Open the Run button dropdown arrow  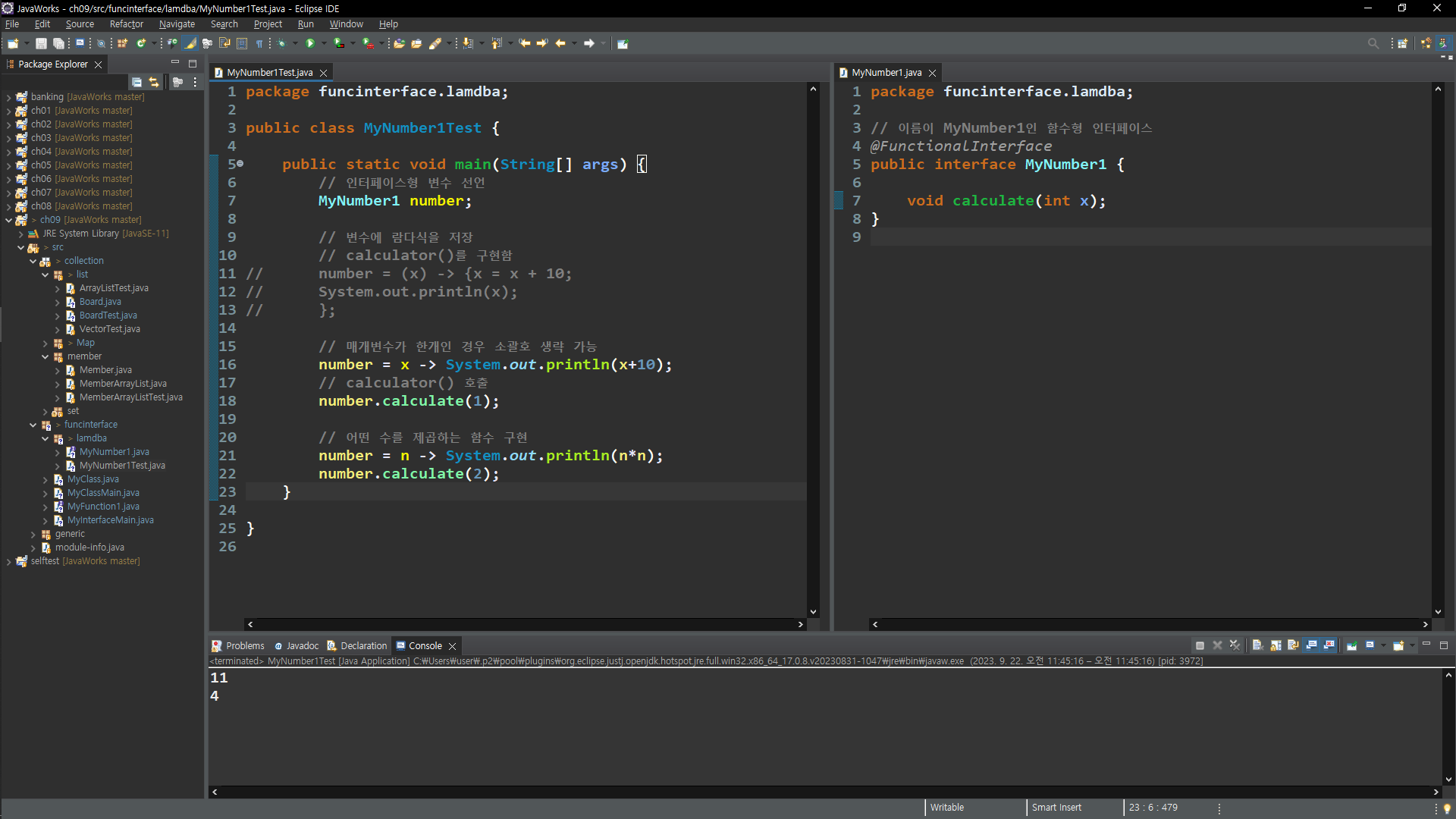tap(324, 43)
